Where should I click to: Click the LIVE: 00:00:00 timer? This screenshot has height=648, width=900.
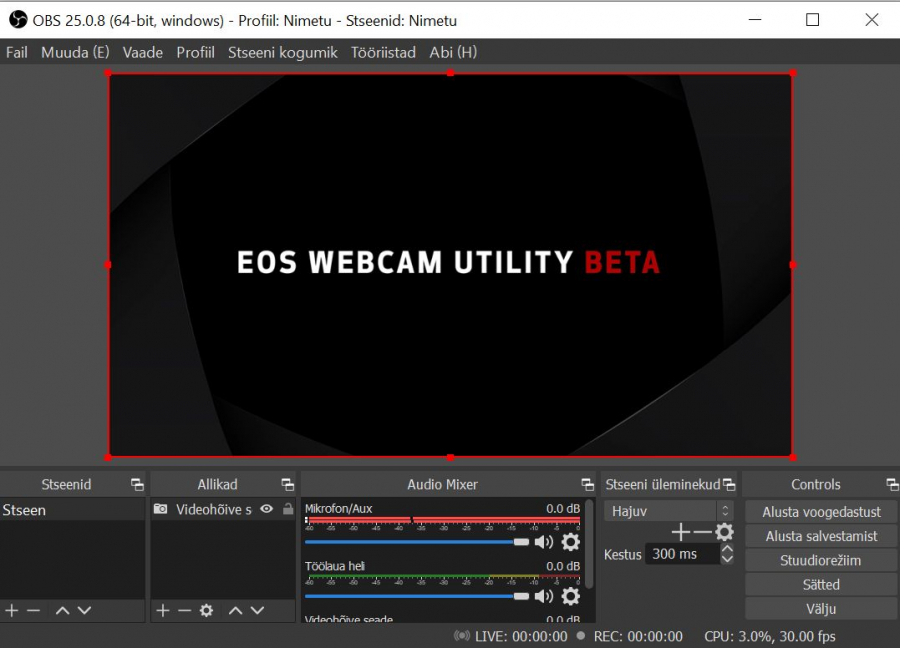click(x=521, y=636)
